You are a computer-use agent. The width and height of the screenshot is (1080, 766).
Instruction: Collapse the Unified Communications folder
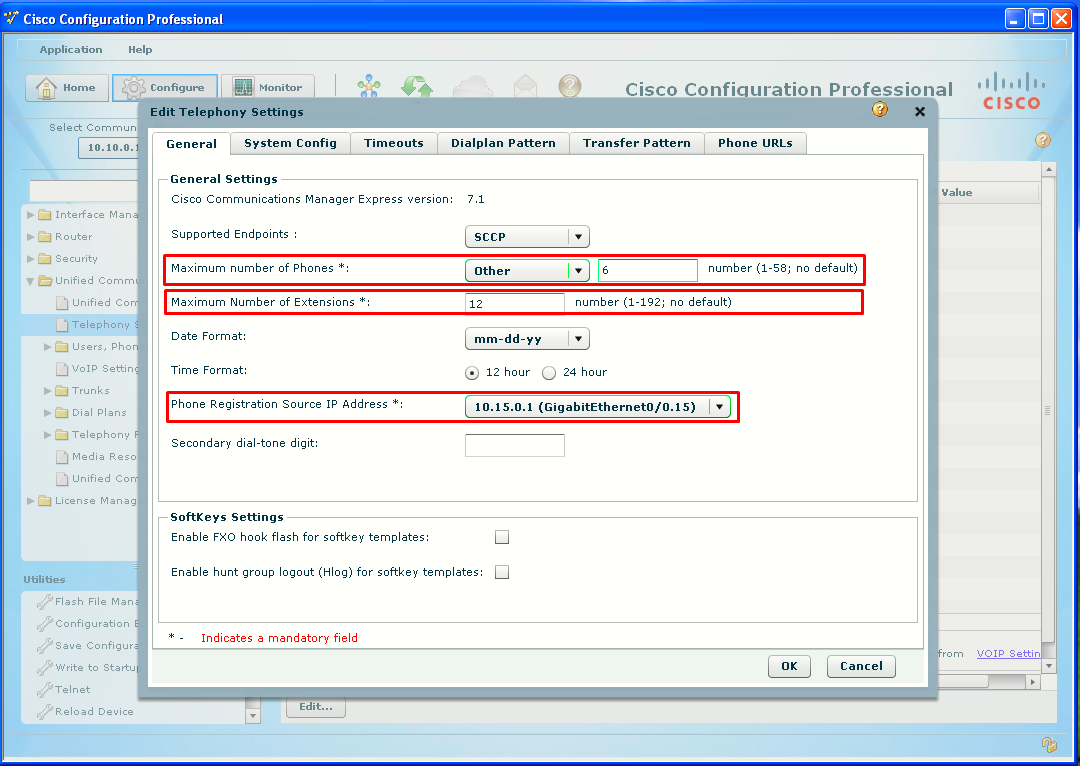coord(30,281)
